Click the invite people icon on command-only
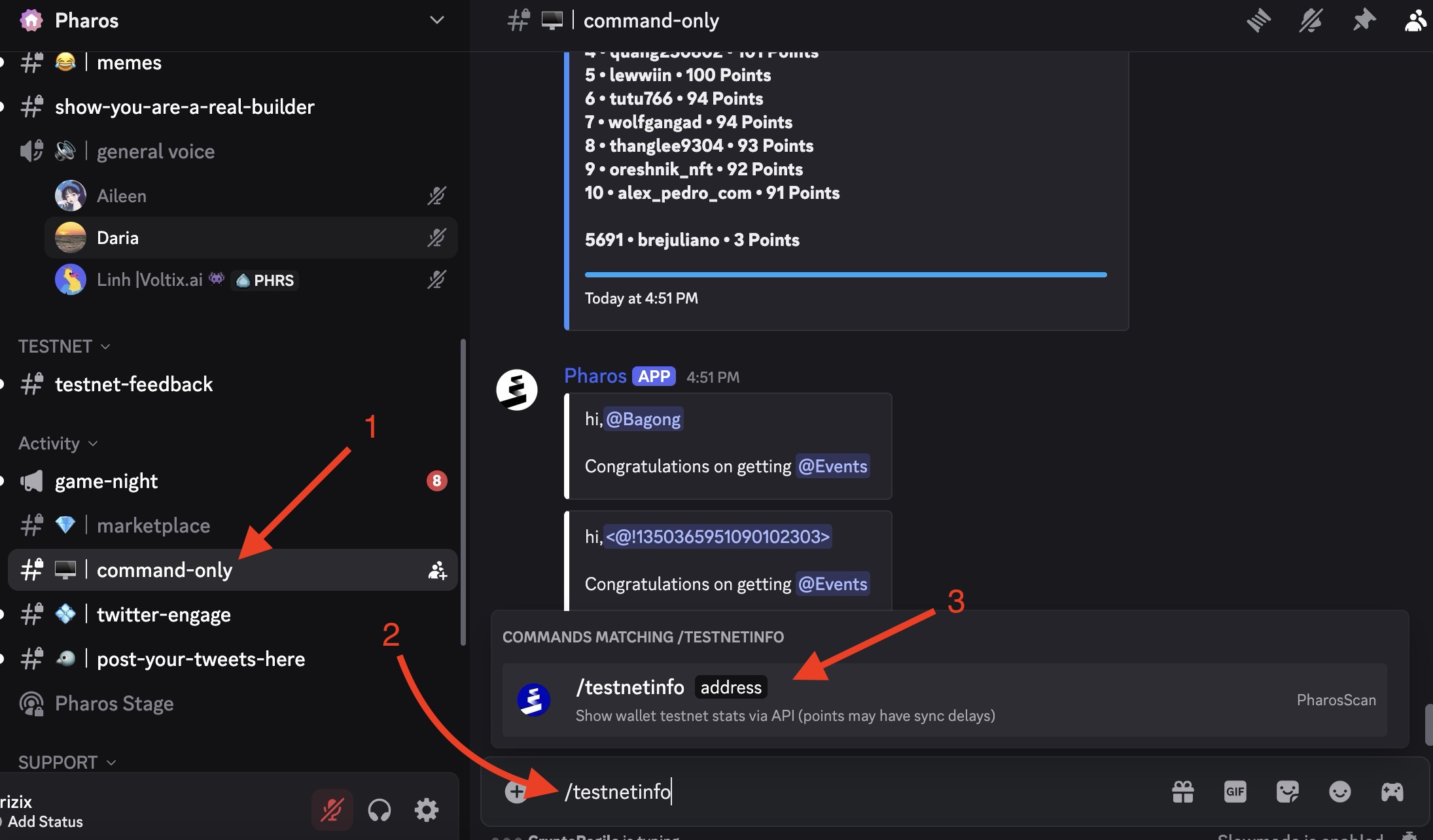 437,570
